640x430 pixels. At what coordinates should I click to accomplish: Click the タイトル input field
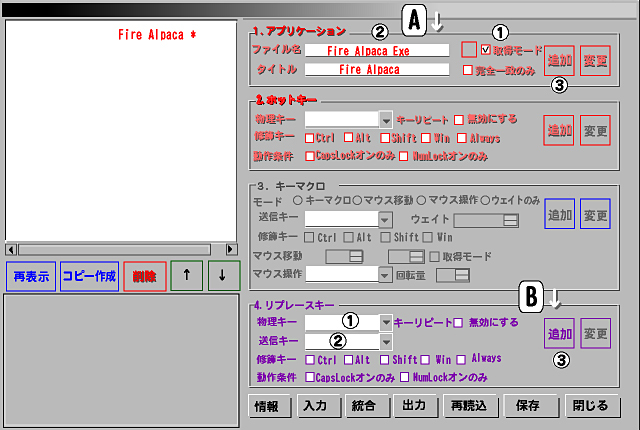377,69
